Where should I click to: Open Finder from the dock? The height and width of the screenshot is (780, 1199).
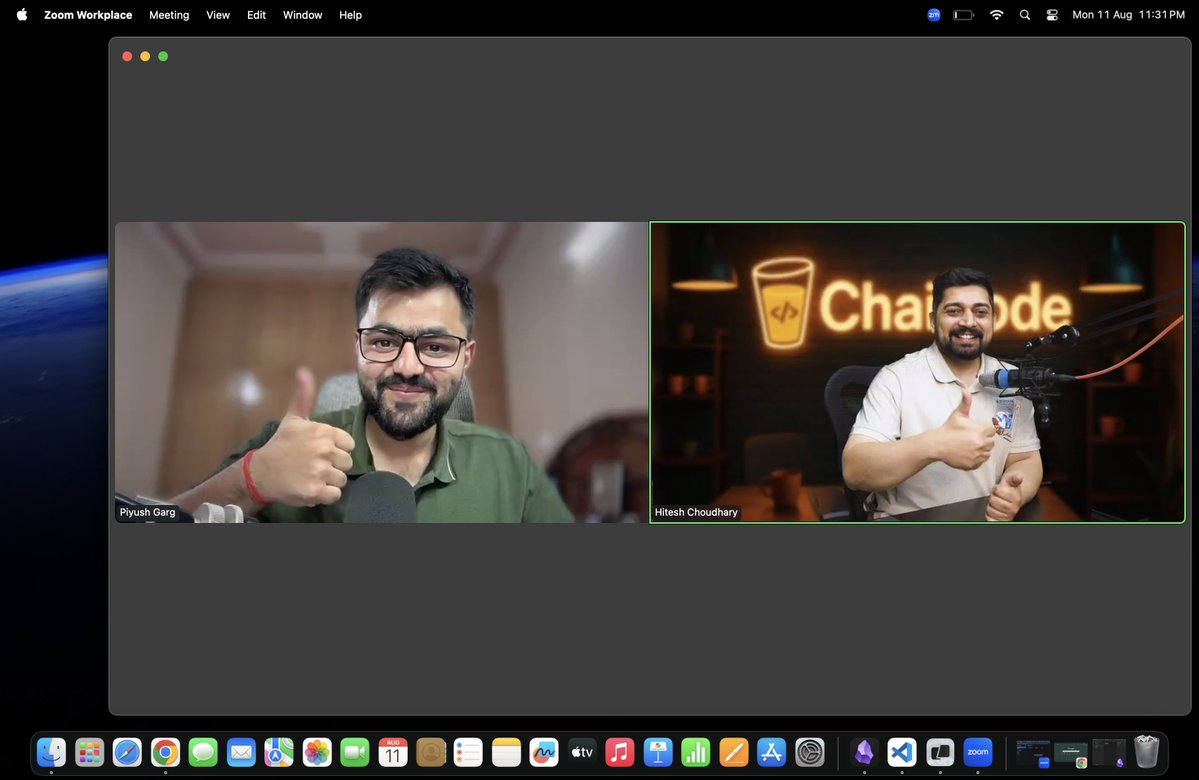[x=51, y=752]
